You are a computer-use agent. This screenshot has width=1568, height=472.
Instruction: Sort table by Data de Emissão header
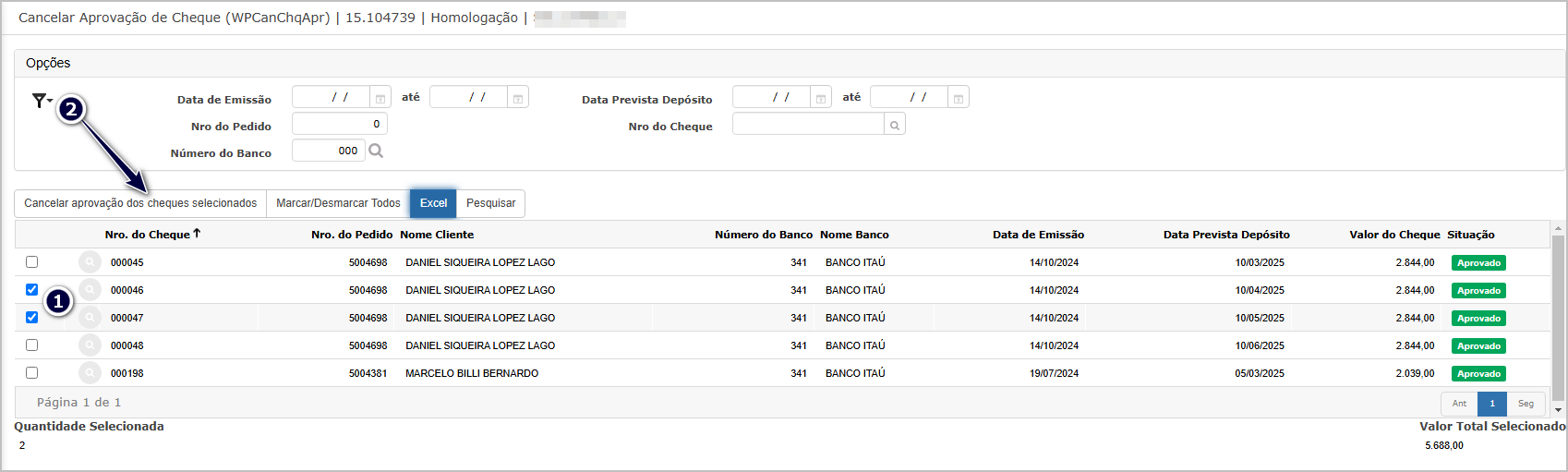pyautogui.click(x=1038, y=235)
